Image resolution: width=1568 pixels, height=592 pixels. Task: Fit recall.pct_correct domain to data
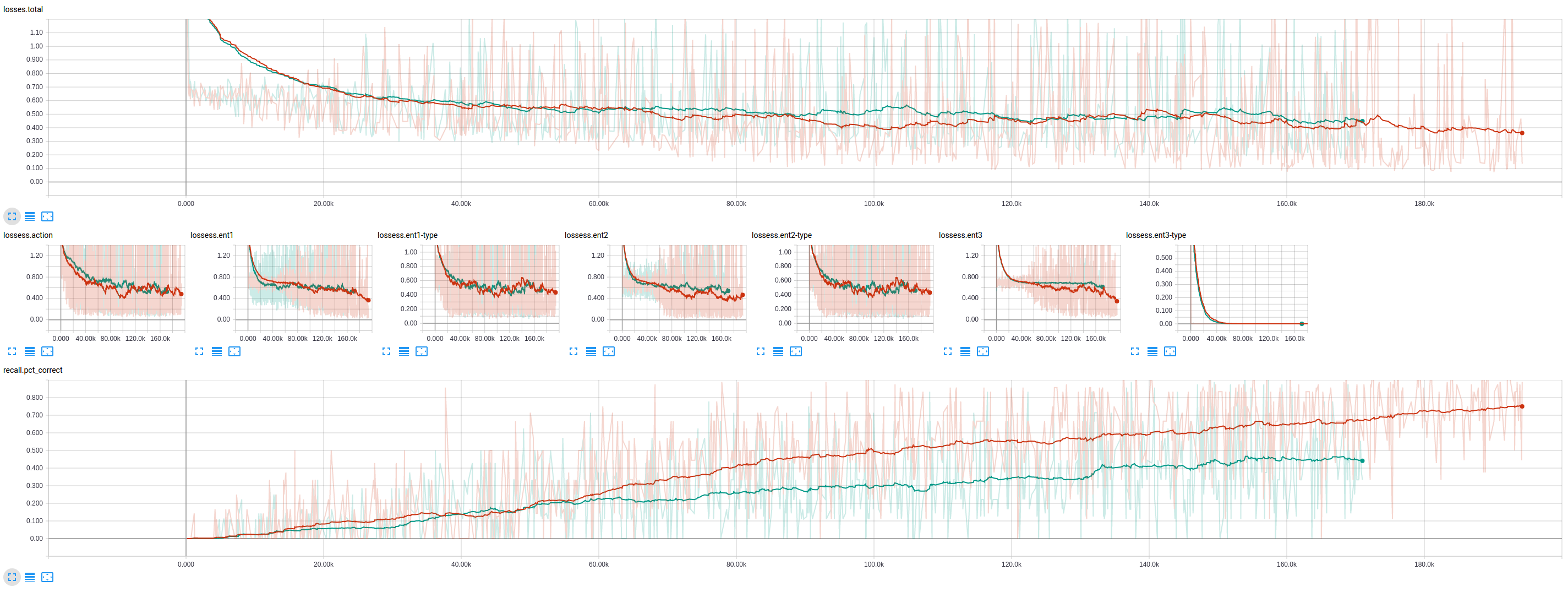47,577
